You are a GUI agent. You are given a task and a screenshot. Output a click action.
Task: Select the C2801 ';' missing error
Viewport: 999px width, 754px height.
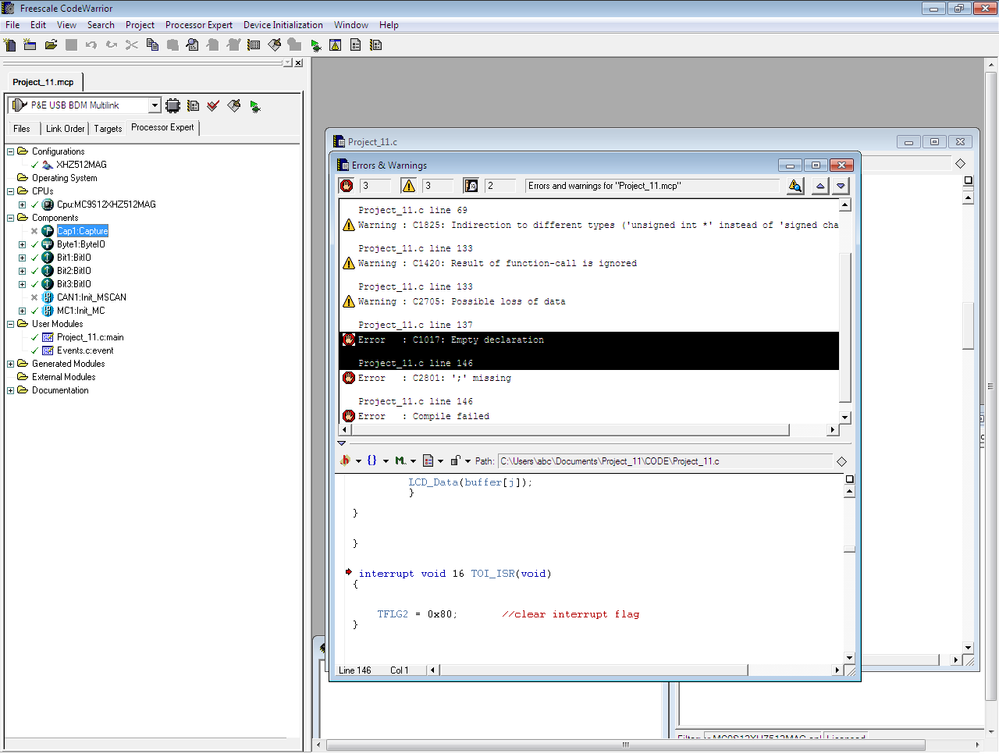tap(589, 378)
